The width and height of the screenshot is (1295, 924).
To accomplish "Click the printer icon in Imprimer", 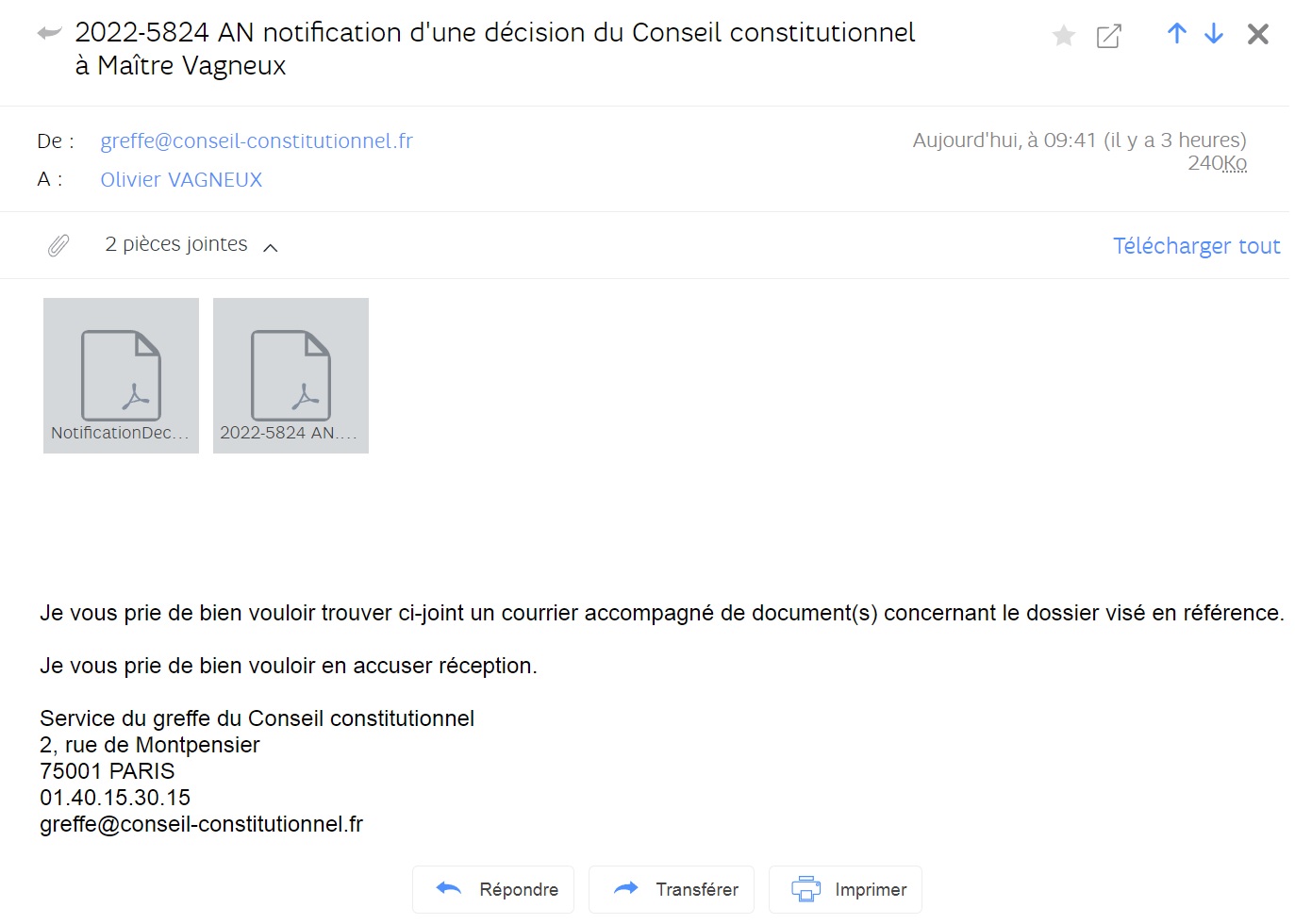I will 805,889.
